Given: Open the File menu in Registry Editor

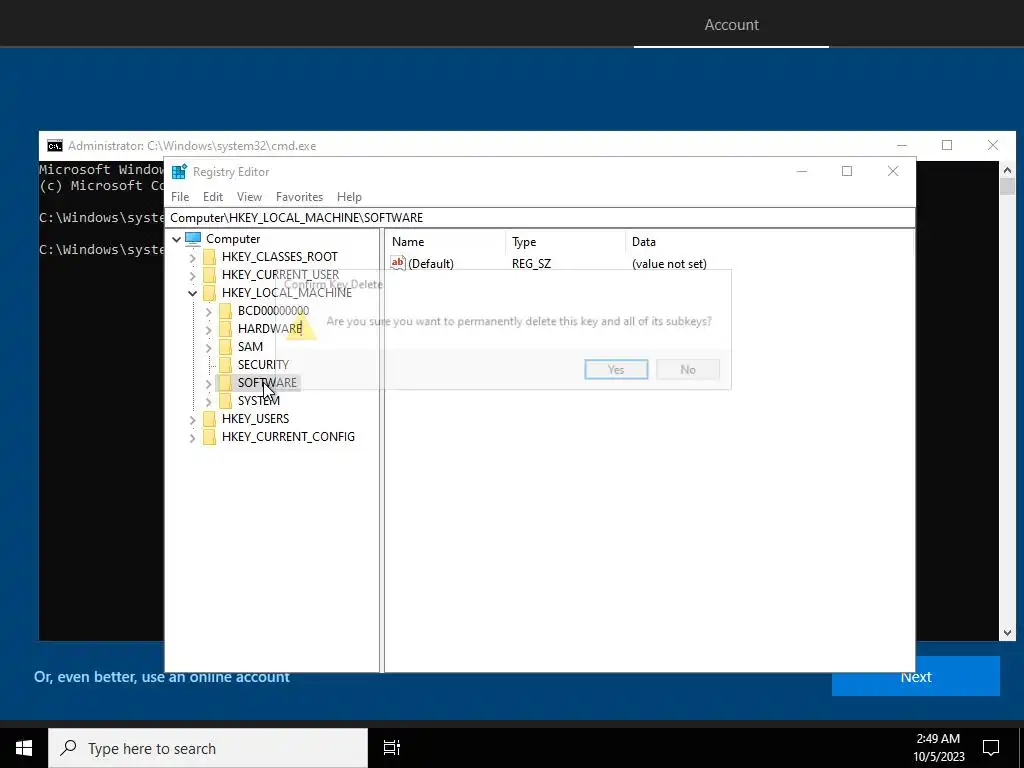Looking at the screenshot, I should (x=180, y=197).
